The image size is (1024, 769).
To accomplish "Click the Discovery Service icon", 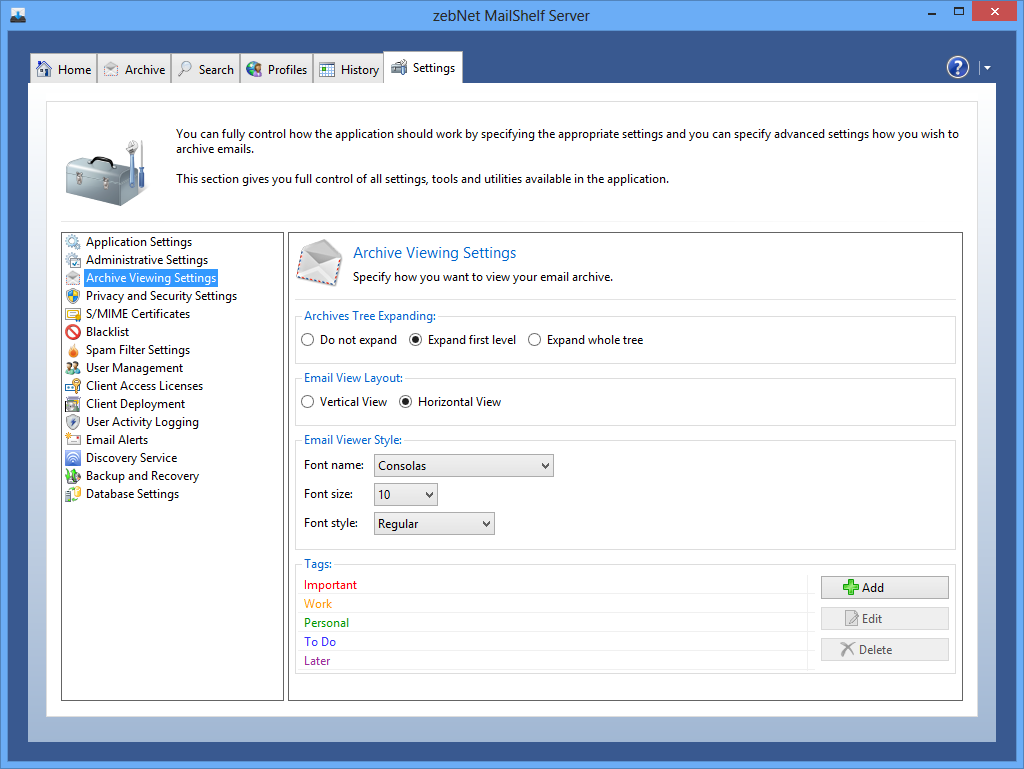I will (73, 458).
